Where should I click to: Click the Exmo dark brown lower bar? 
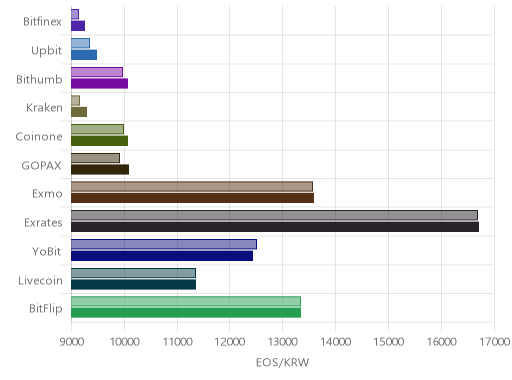[192, 198]
